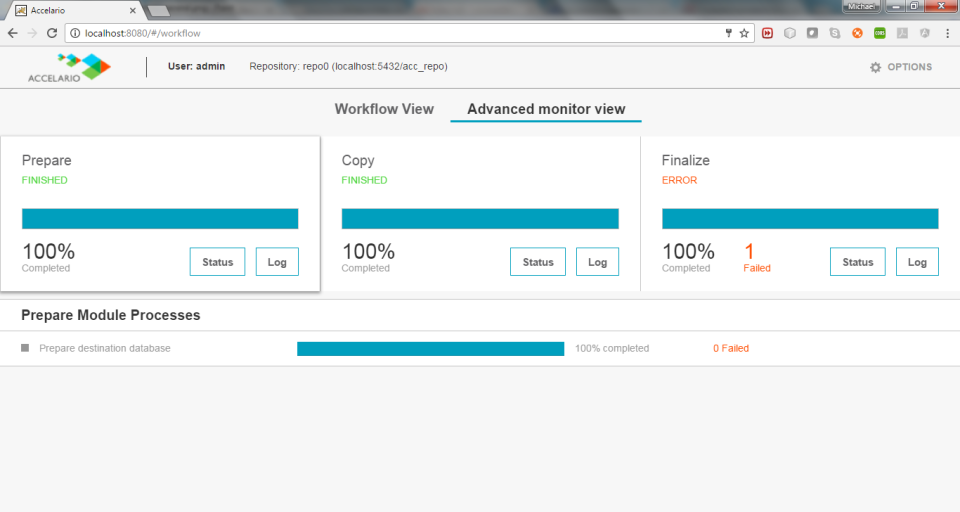Switch to Workflow View tab
This screenshot has height=512, width=960.
coord(384,109)
